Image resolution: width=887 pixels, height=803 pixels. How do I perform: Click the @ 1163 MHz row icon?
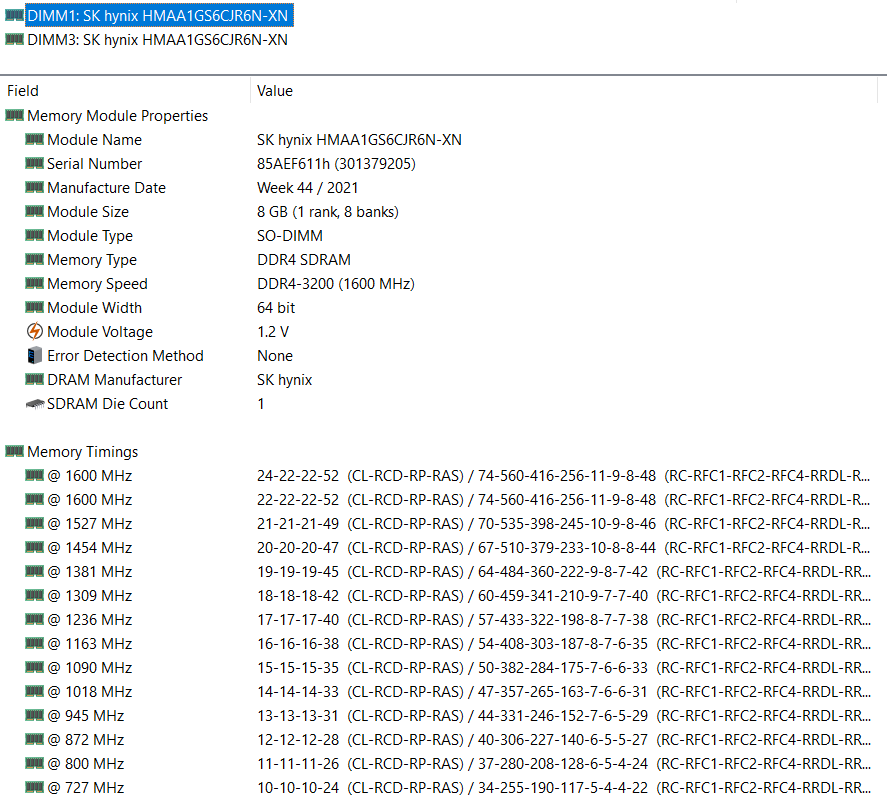click(35, 643)
